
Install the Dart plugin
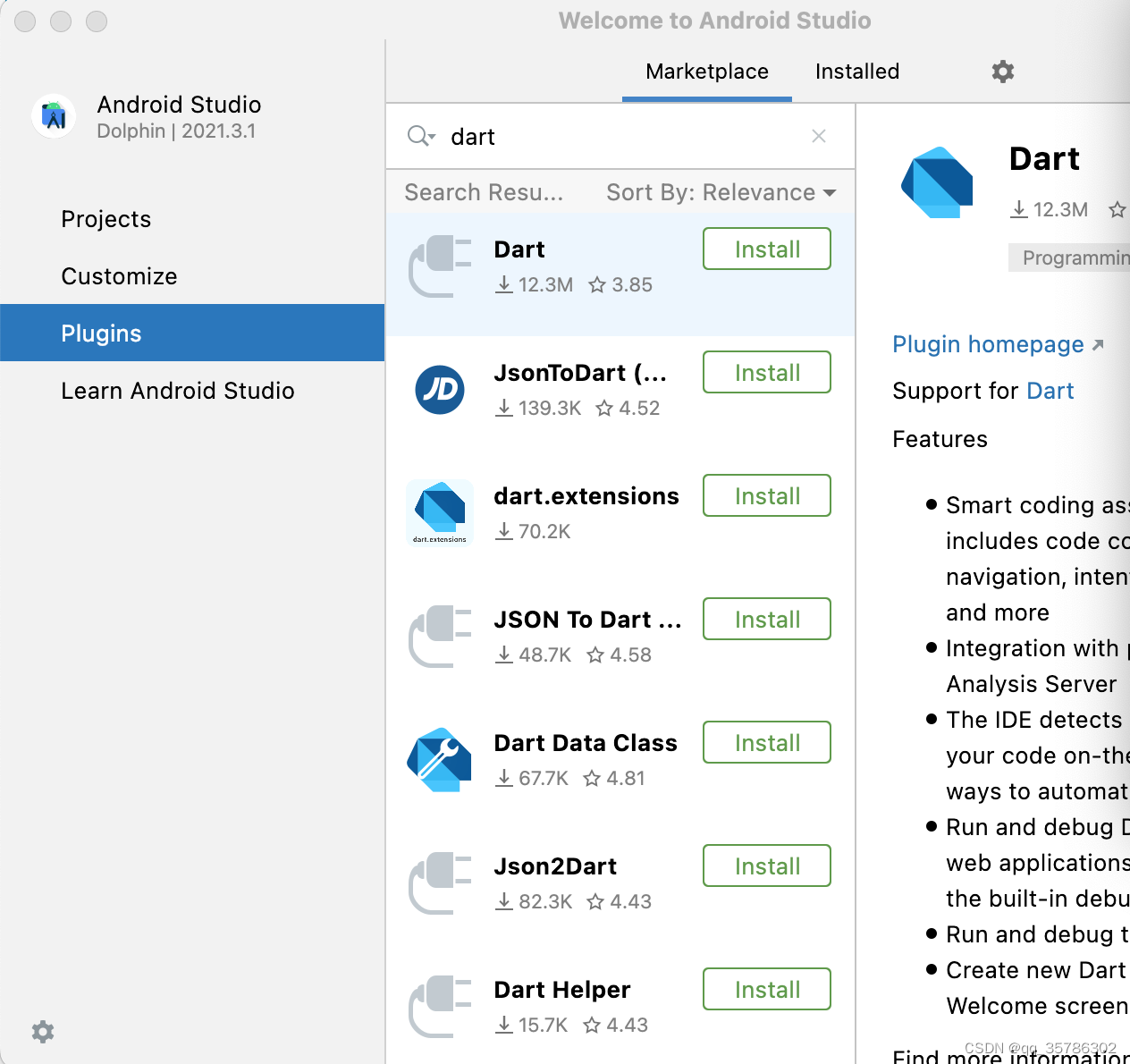pos(766,249)
